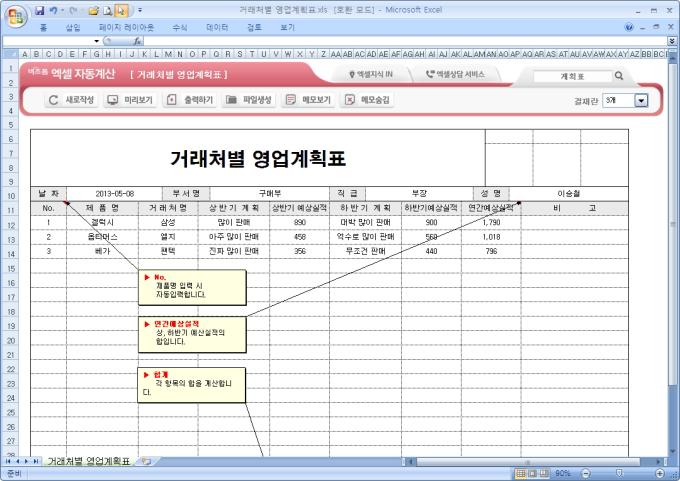Select the rank cell 부장
680x481 pixels.
[x=419, y=193]
